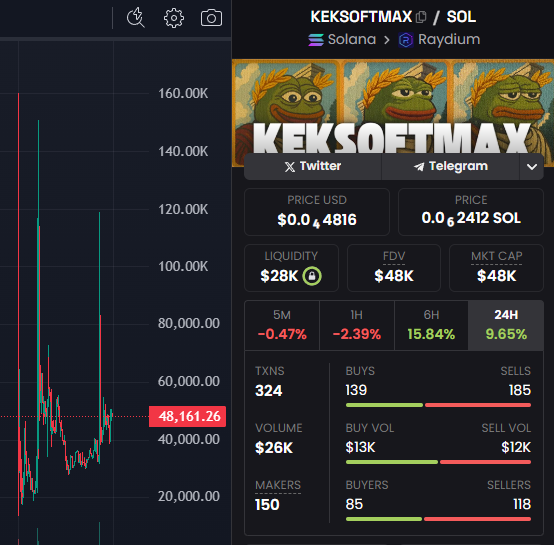Take a chart snapshot with camera icon
The width and height of the screenshot is (554, 545).
click(211, 18)
